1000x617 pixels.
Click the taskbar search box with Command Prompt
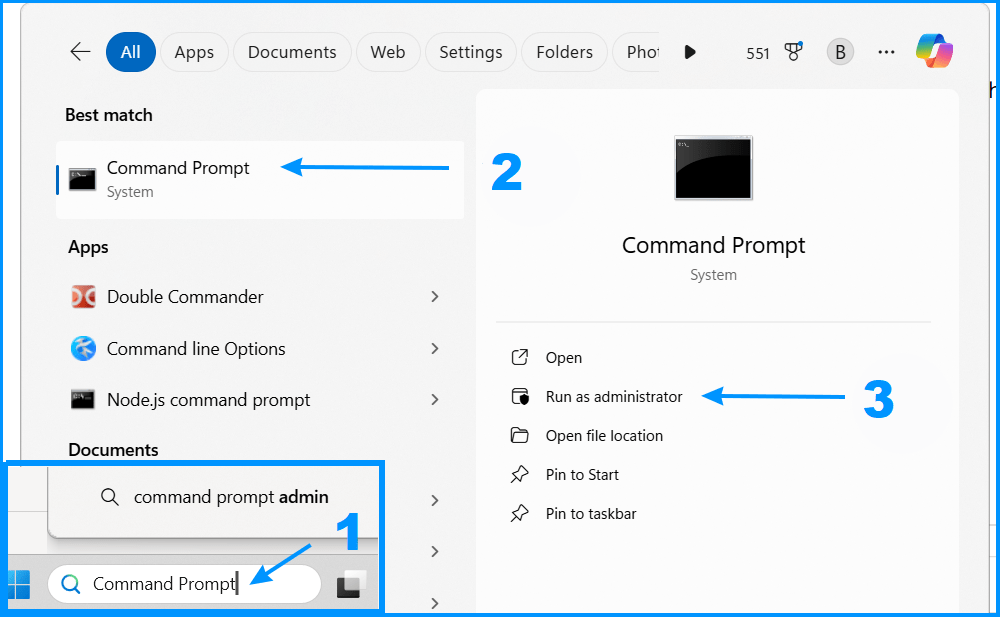click(x=184, y=584)
